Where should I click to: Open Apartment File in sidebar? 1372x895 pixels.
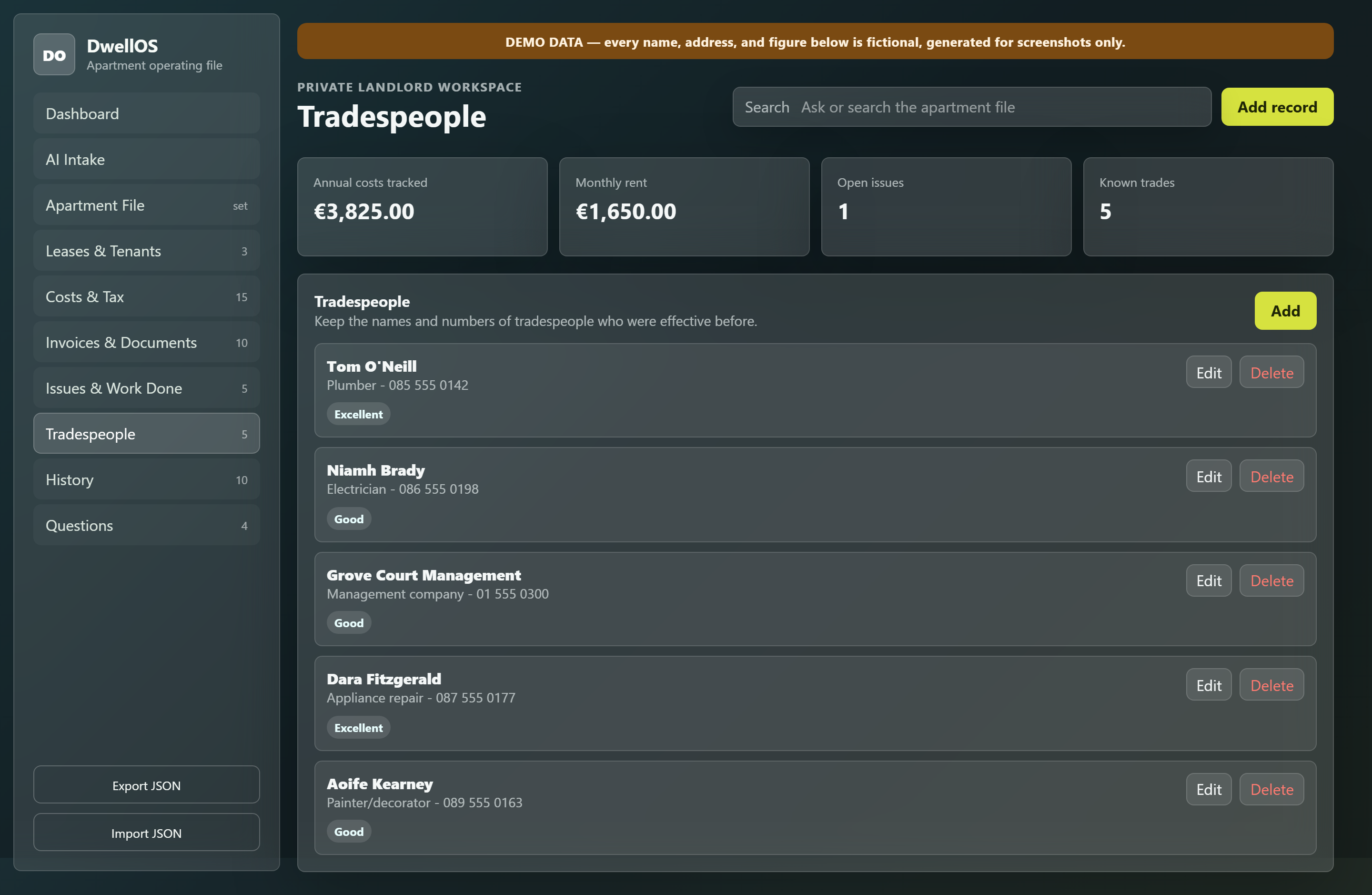pyautogui.click(x=146, y=205)
